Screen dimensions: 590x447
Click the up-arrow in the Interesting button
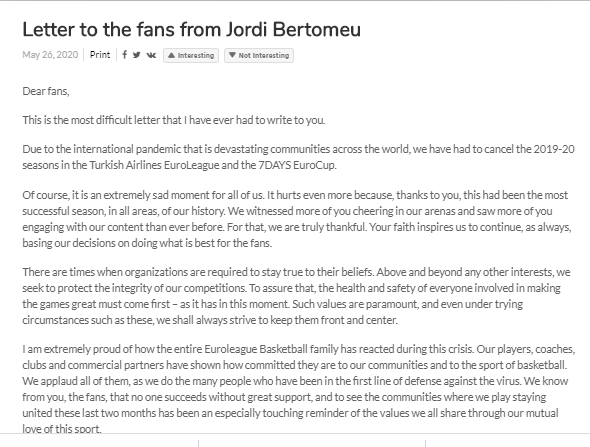171,55
